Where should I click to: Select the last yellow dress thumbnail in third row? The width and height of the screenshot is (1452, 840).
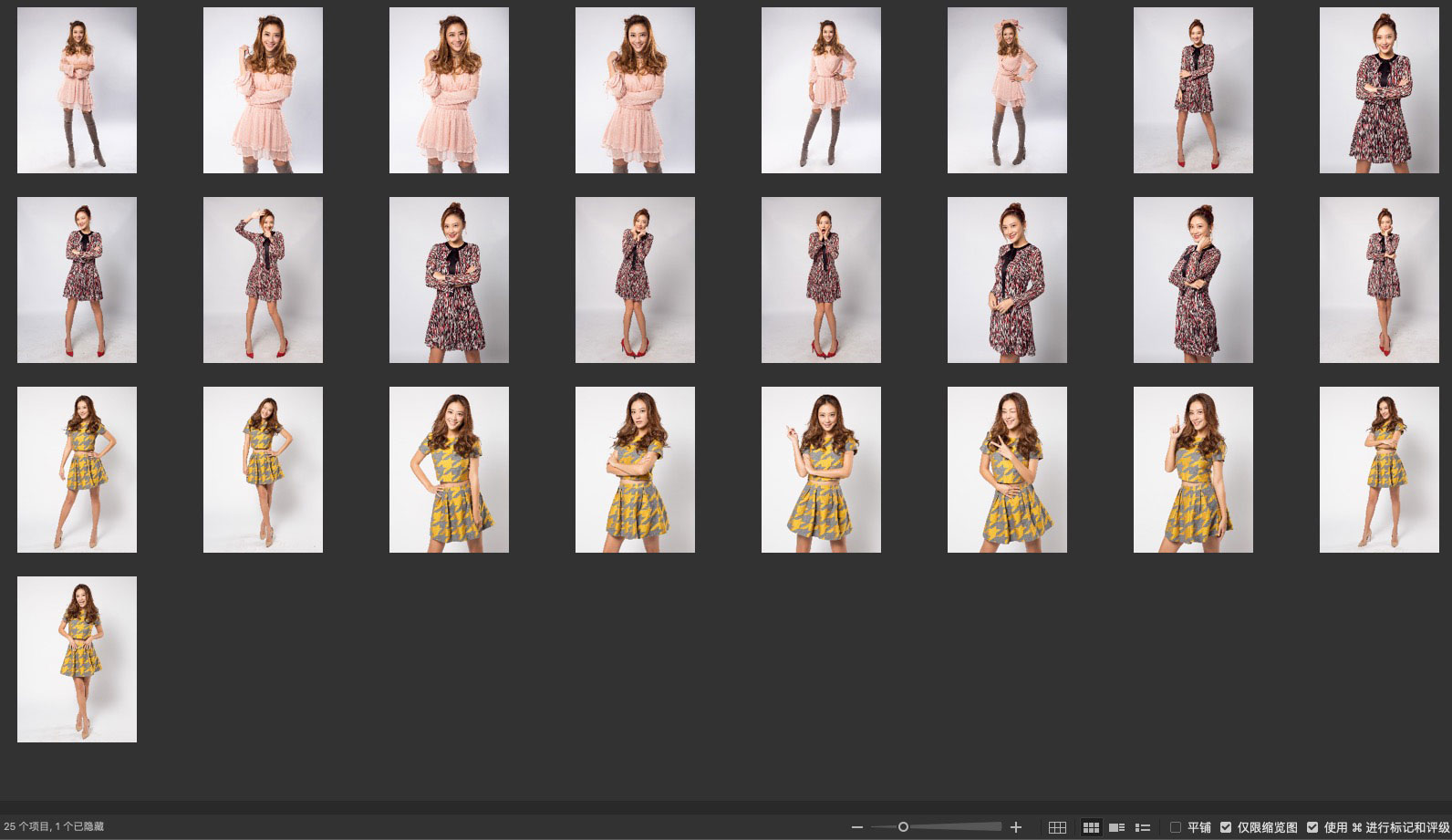tap(1379, 470)
